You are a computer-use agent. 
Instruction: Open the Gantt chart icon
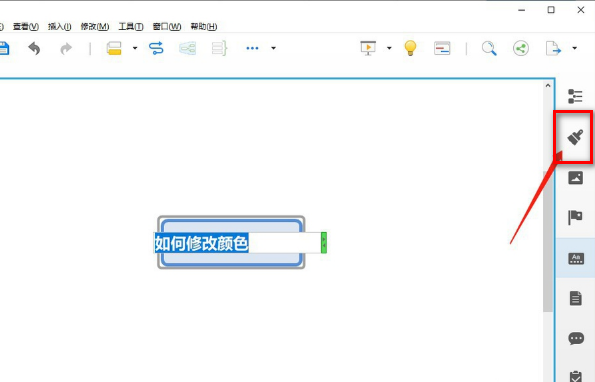click(442, 48)
